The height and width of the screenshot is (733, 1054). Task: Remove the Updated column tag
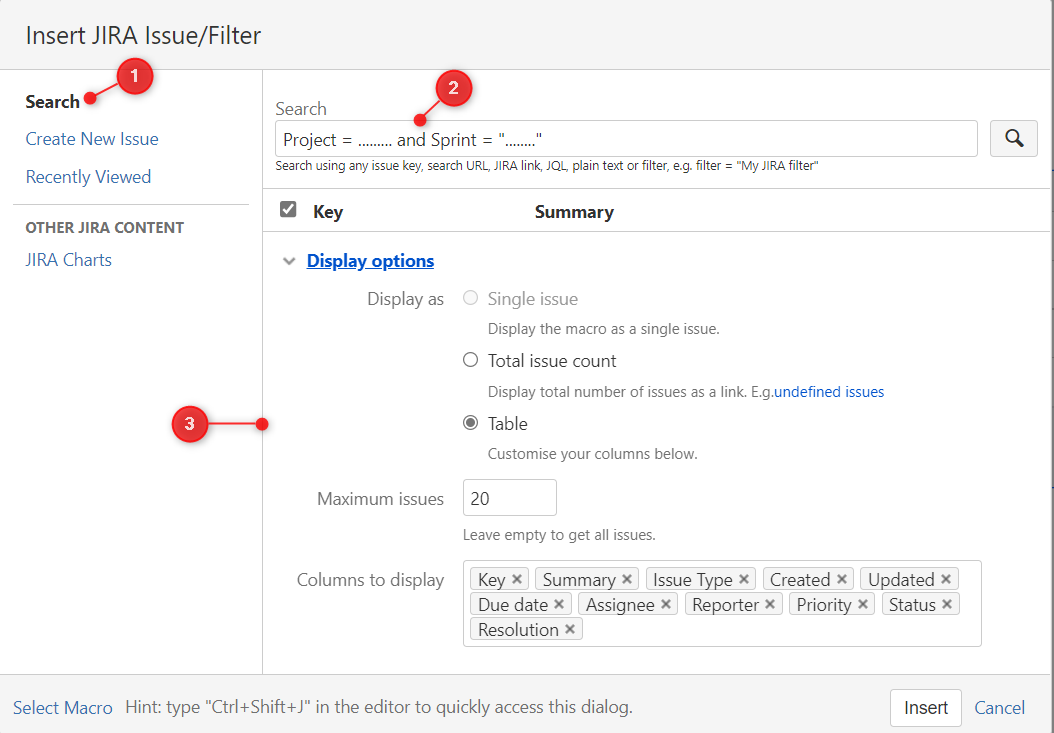[x=946, y=579]
